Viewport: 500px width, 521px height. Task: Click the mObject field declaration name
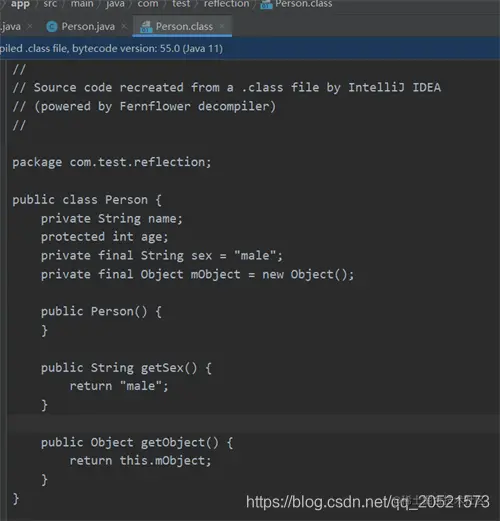(x=215, y=274)
